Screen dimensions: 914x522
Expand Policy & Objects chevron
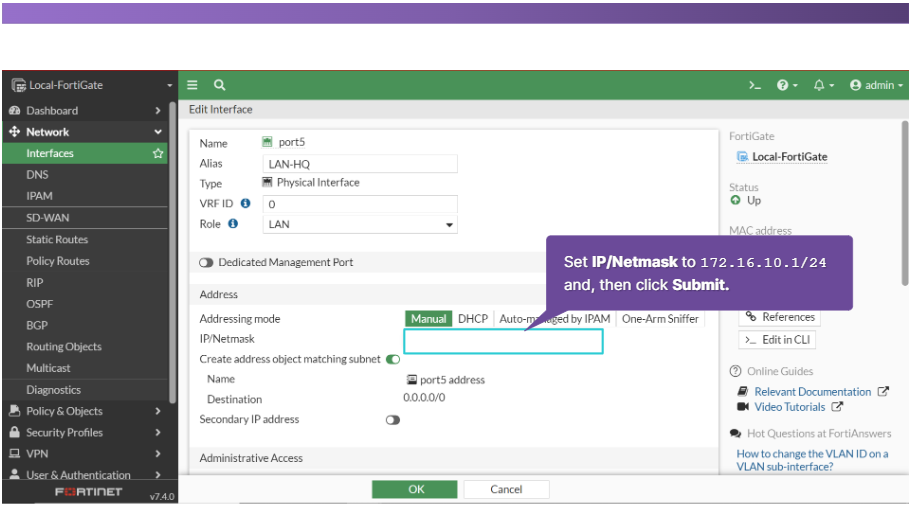coord(158,411)
